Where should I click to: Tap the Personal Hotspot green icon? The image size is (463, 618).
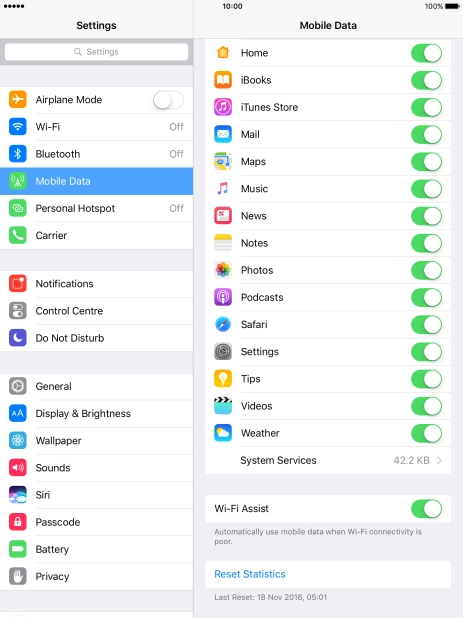click(18, 208)
